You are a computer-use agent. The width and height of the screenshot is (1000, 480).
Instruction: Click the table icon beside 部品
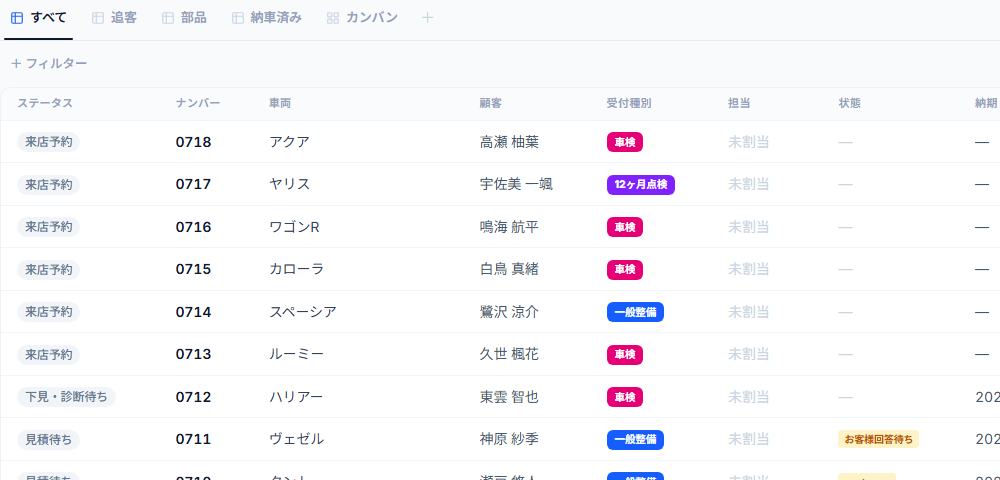click(168, 18)
